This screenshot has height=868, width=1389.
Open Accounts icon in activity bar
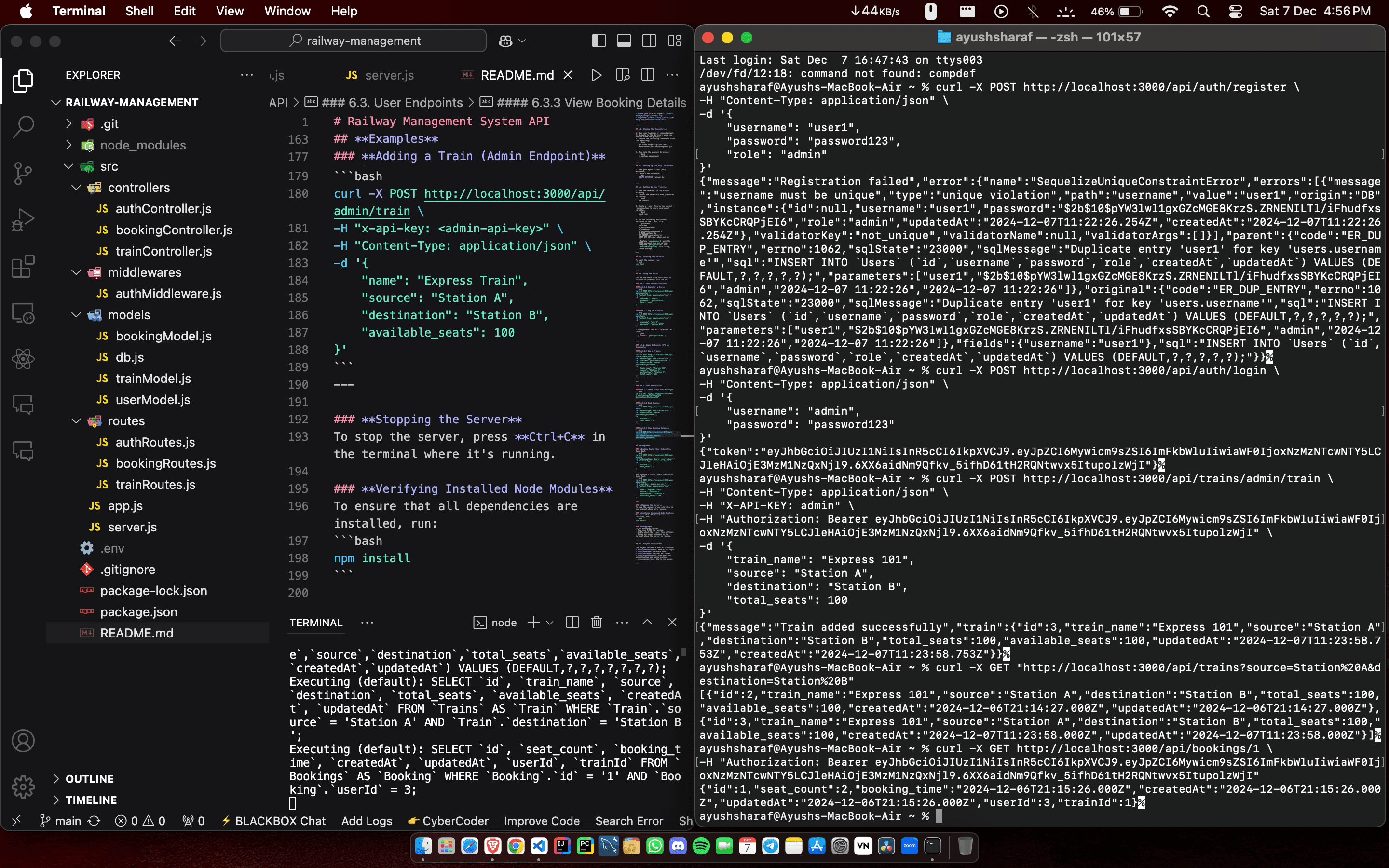point(23,741)
